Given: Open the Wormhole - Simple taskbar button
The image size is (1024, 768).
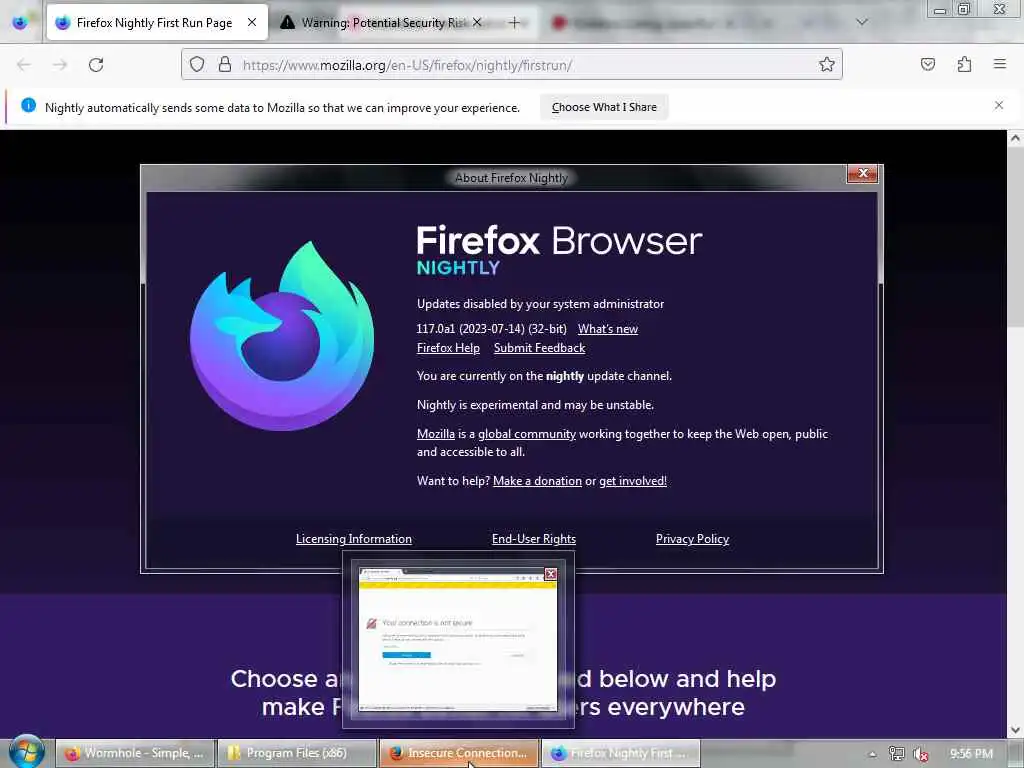Looking at the screenshot, I should point(135,753).
